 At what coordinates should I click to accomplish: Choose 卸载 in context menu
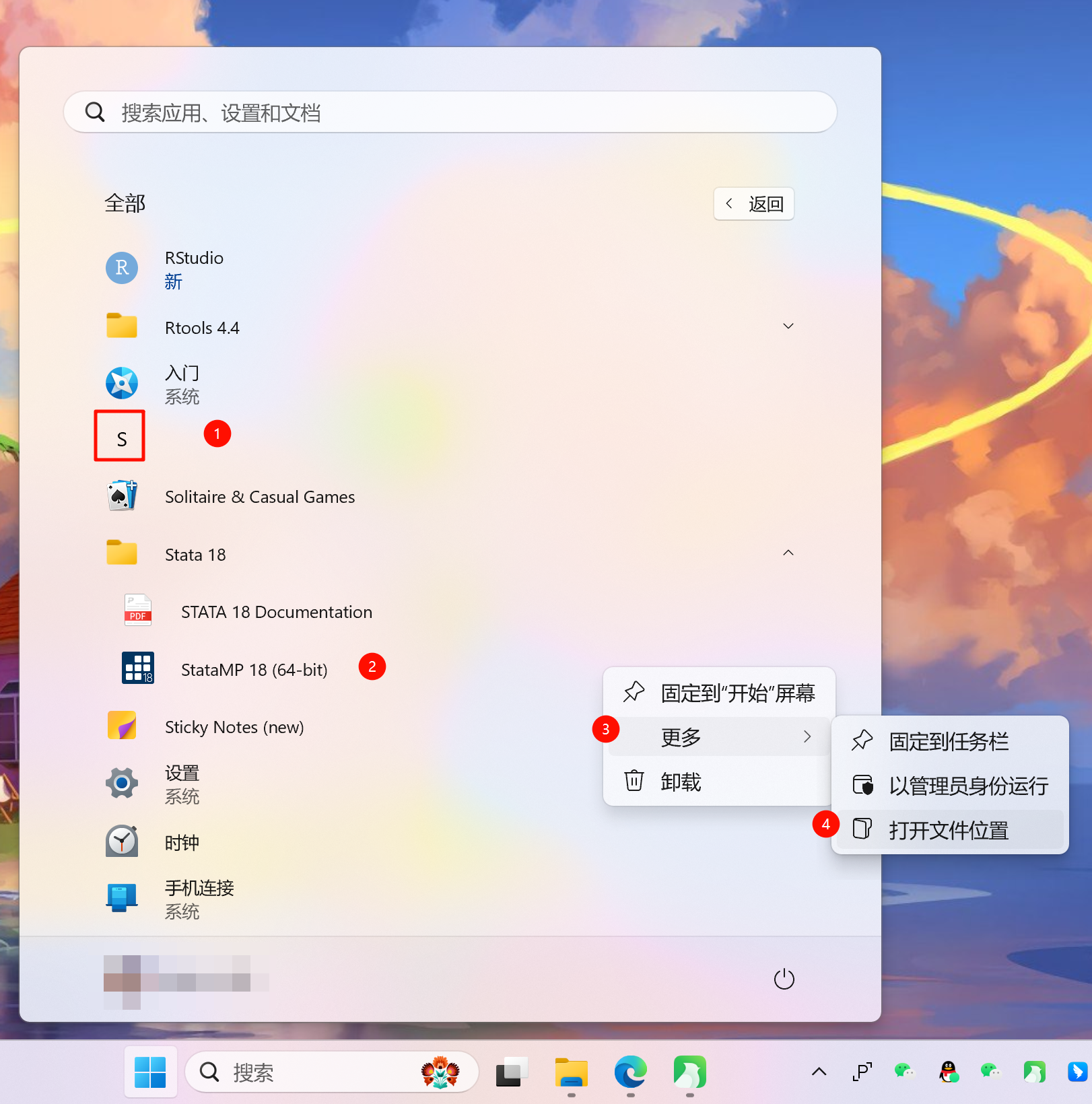click(x=719, y=781)
